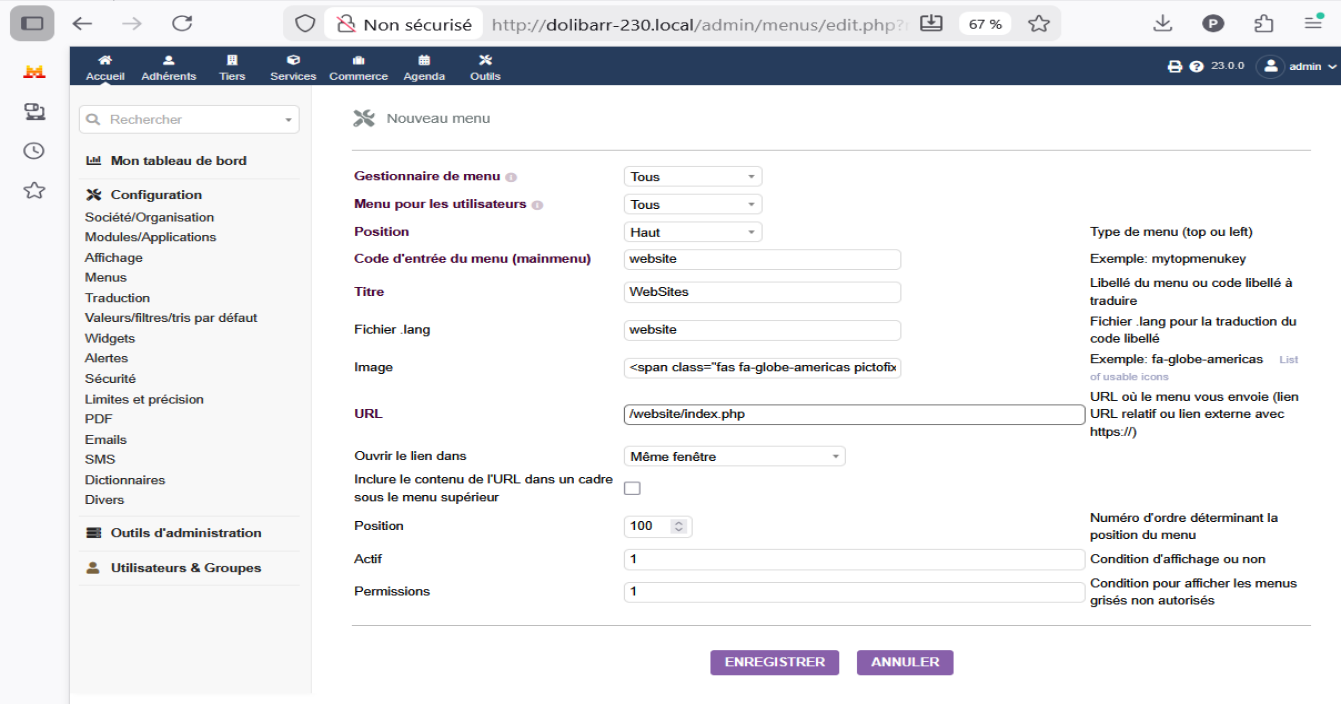Click the help question-mark icon

(x=1196, y=67)
